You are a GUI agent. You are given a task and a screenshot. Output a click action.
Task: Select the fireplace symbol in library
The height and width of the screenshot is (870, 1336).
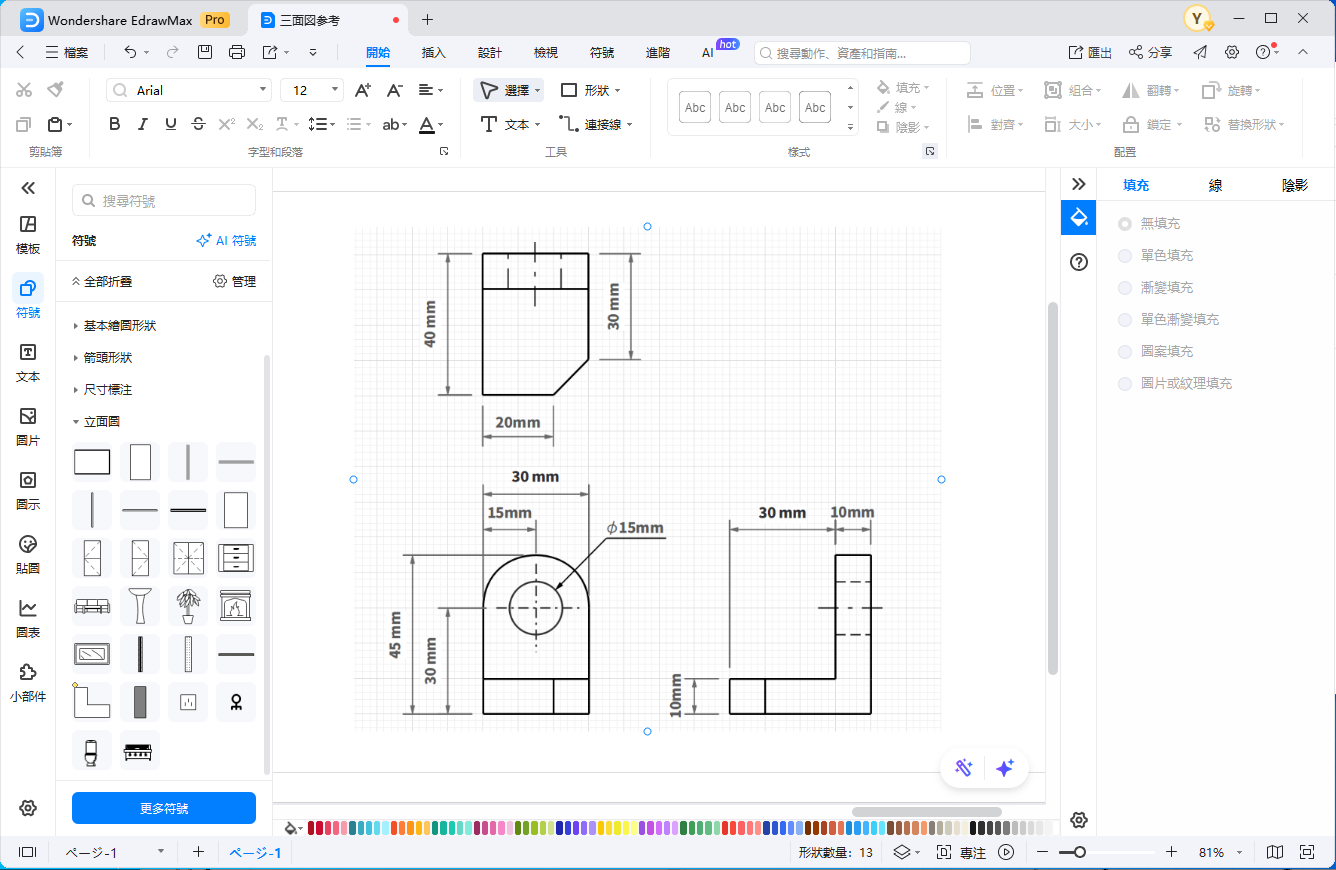[236, 606]
